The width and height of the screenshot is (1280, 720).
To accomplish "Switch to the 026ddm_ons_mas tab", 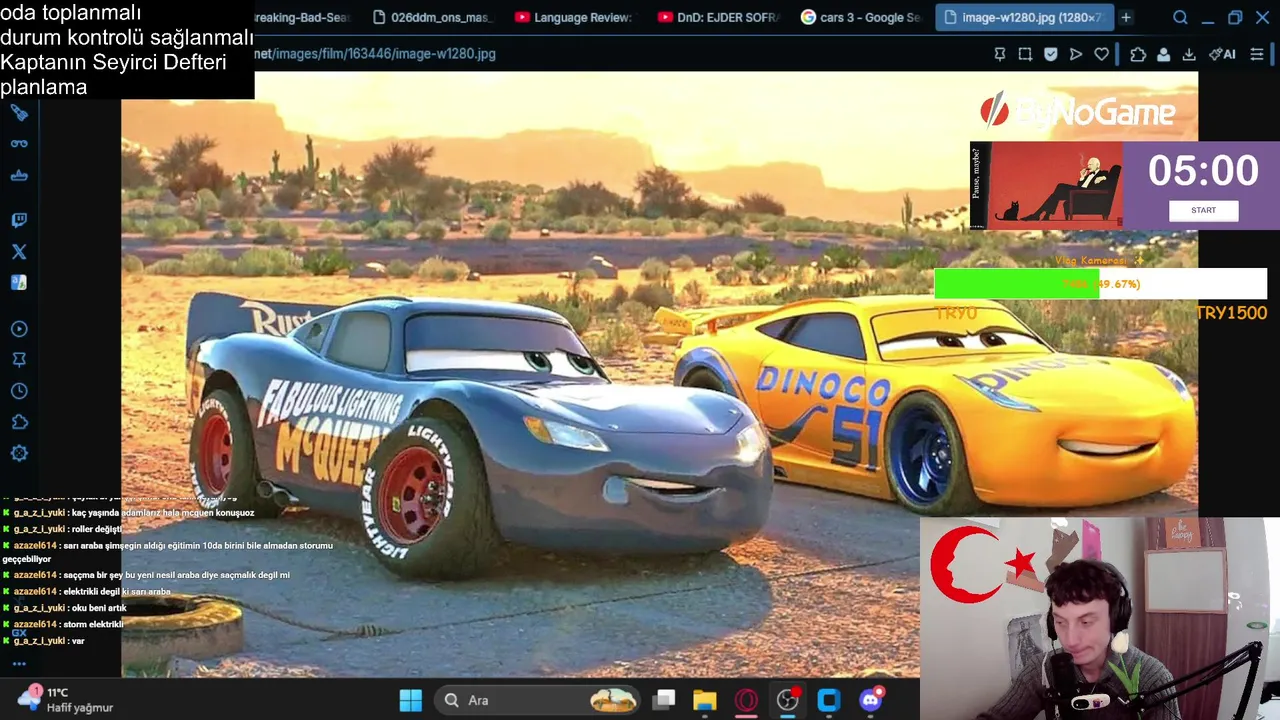I will tap(433, 17).
